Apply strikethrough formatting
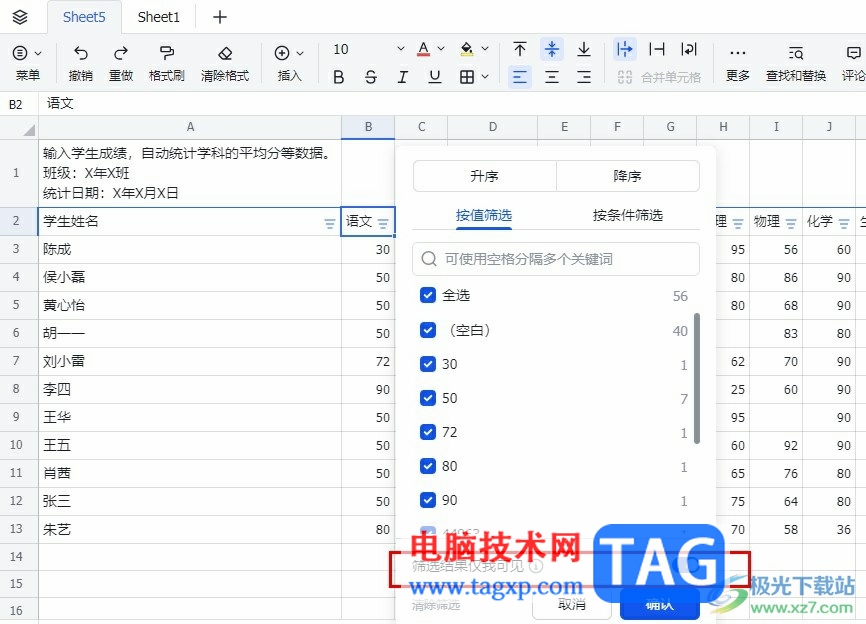 point(371,77)
